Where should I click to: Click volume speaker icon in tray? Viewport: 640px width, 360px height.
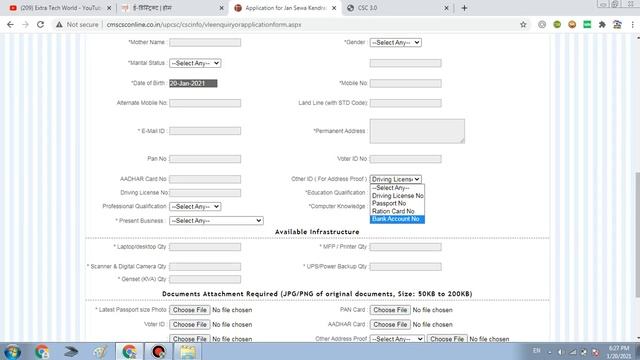click(560, 351)
